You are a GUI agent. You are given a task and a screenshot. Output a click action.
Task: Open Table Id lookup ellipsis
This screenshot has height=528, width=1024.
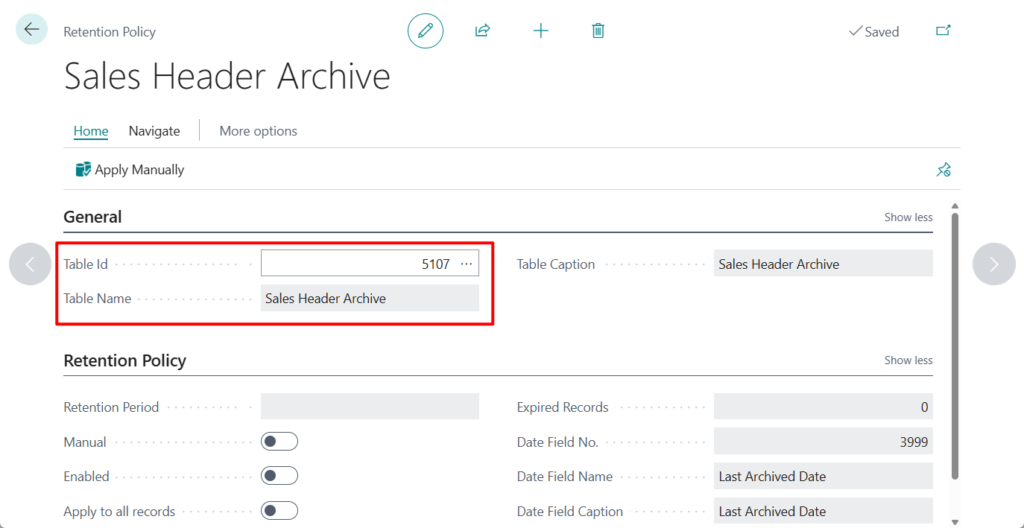coord(466,264)
